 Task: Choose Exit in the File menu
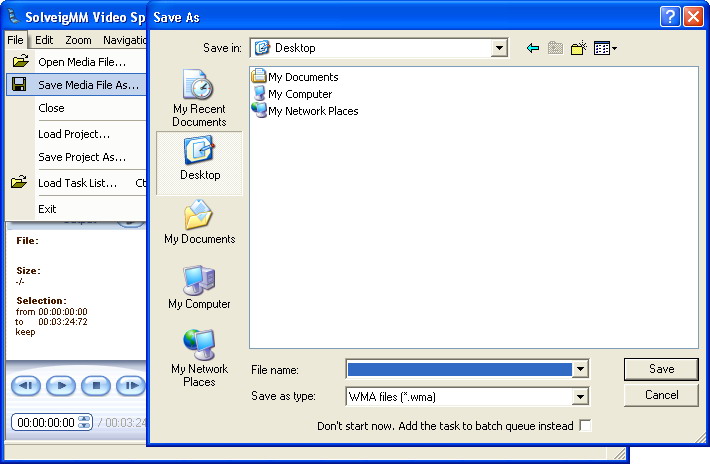(x=76, y=209)
